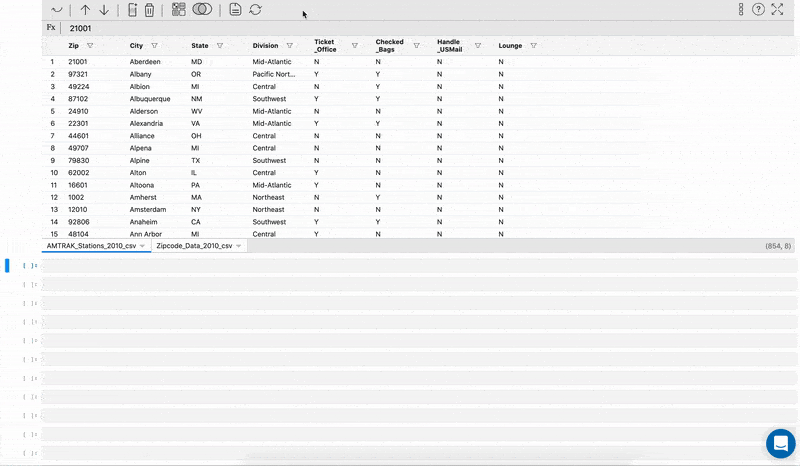Click the circular refresh icon
This screenshot has width=800, height=466.
pos(256,10)
